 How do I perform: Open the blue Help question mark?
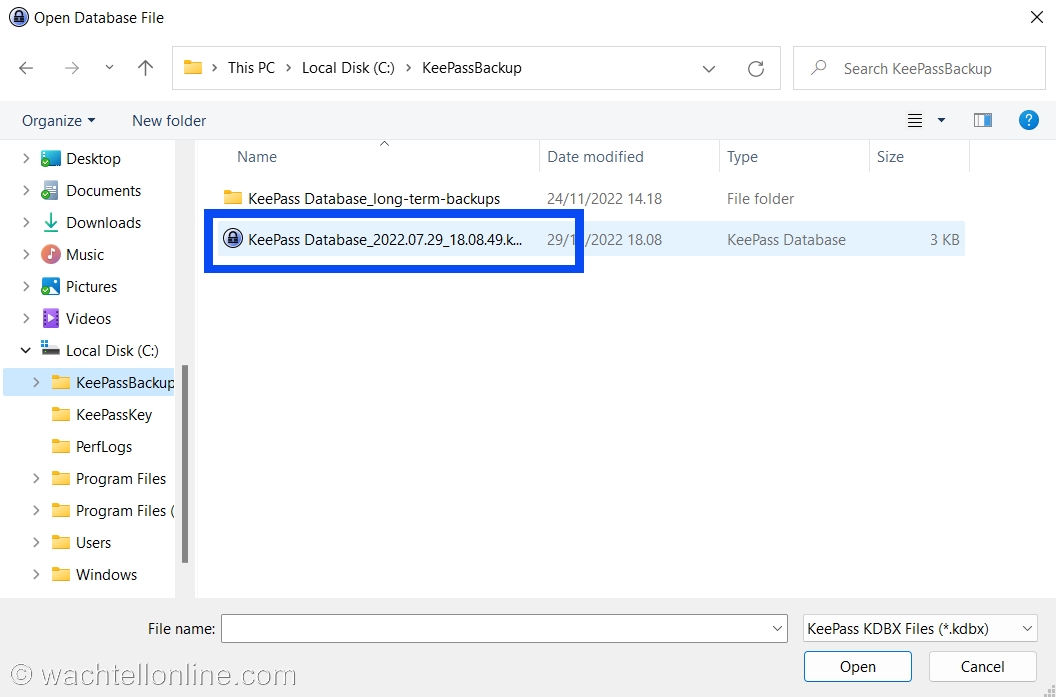(x=1029, y=120)
